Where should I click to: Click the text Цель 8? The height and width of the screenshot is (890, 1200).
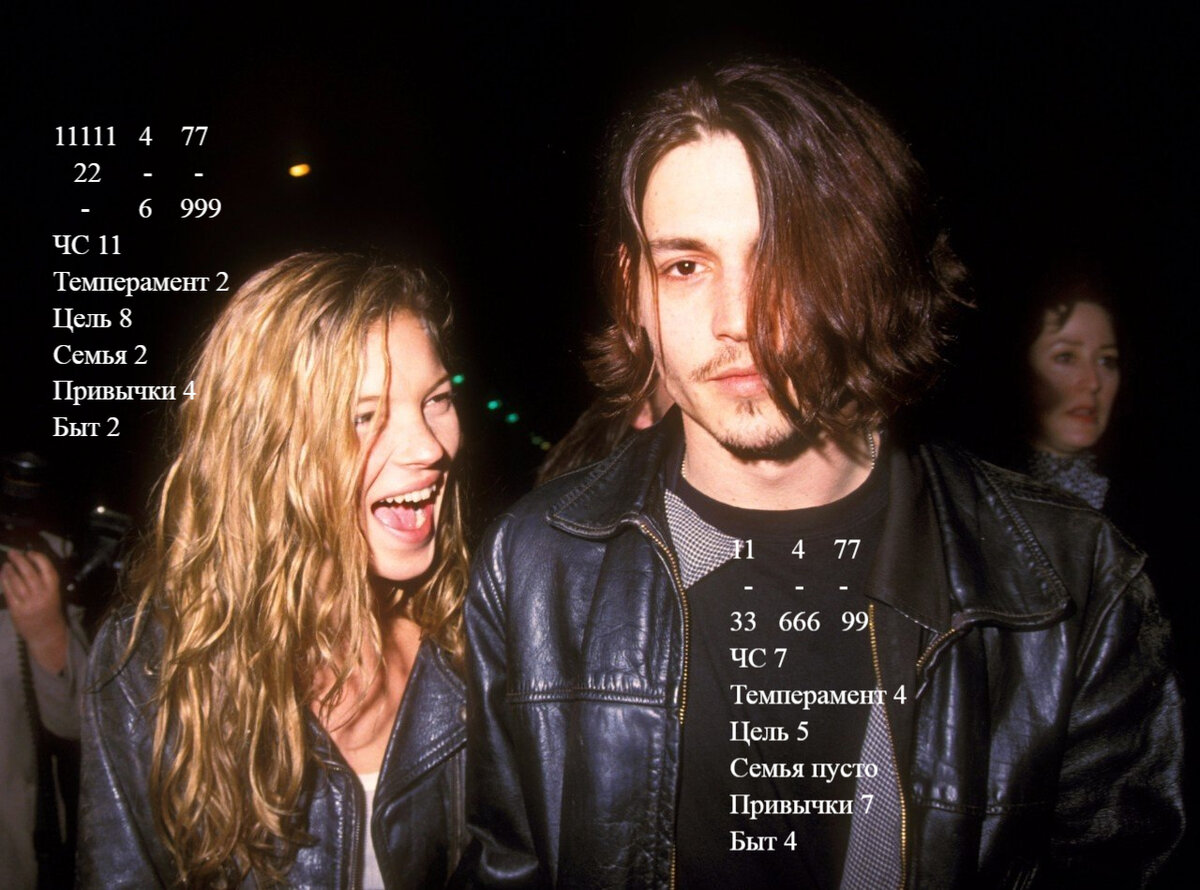tap(92, 319)
